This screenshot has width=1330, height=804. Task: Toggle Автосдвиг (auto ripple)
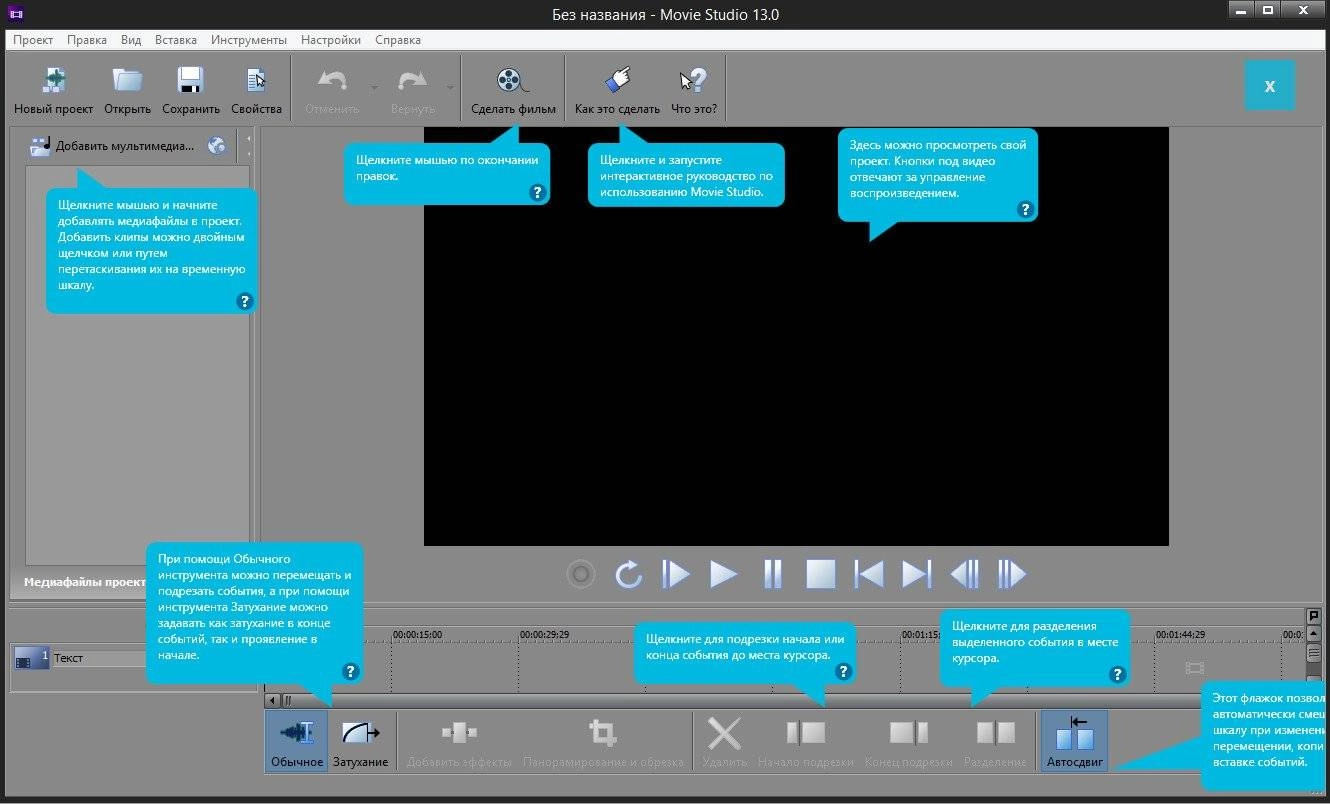tap(1074, 741)
